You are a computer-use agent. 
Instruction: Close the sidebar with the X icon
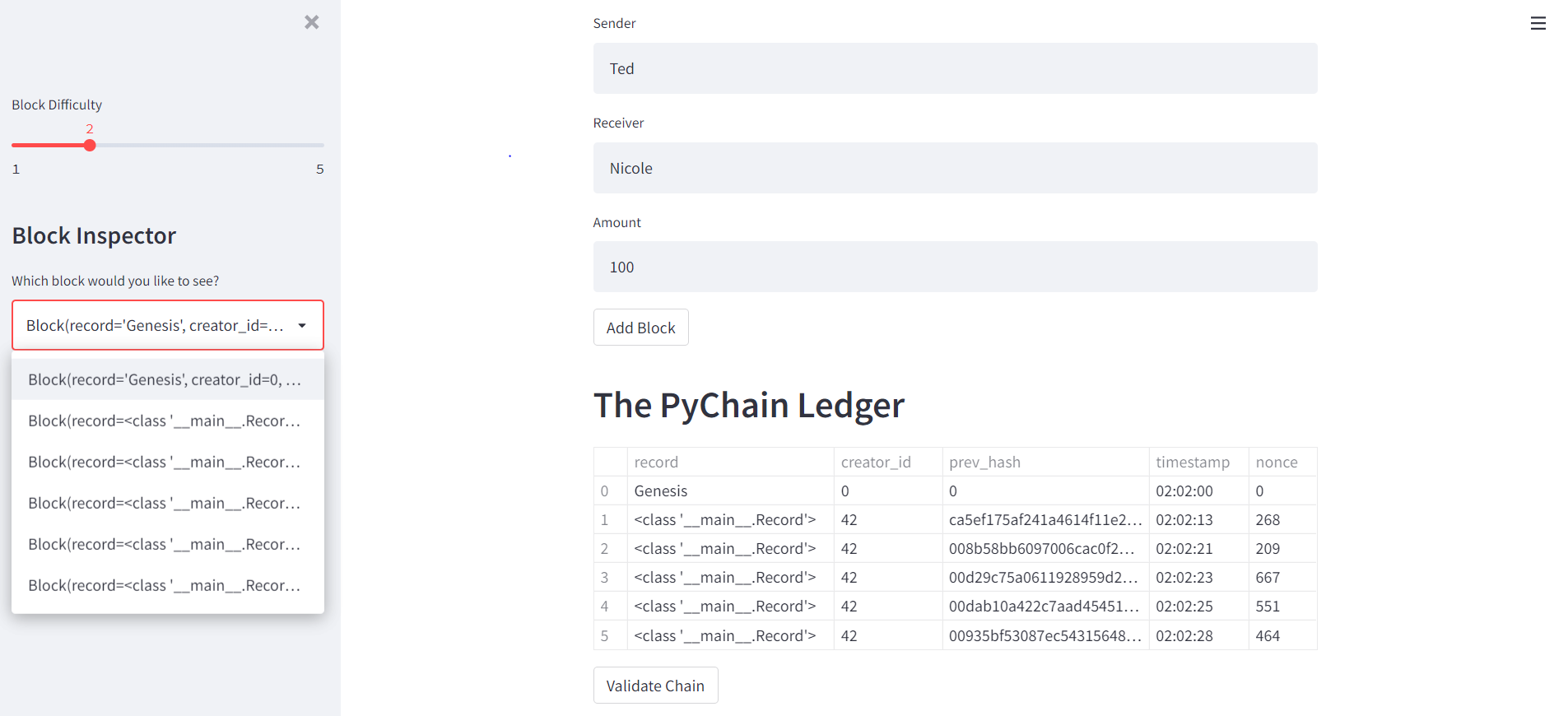click(311, 22)
